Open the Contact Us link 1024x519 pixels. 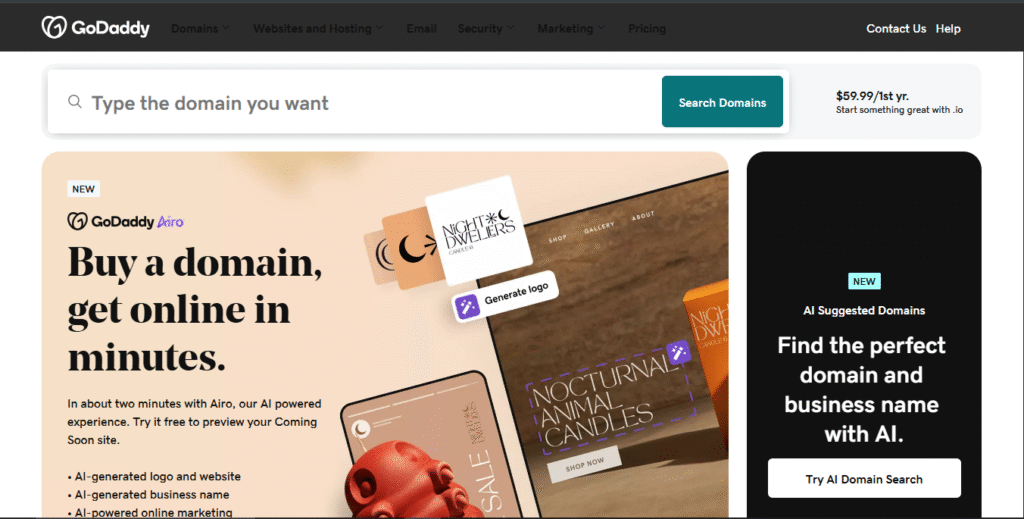pos(896,29)
